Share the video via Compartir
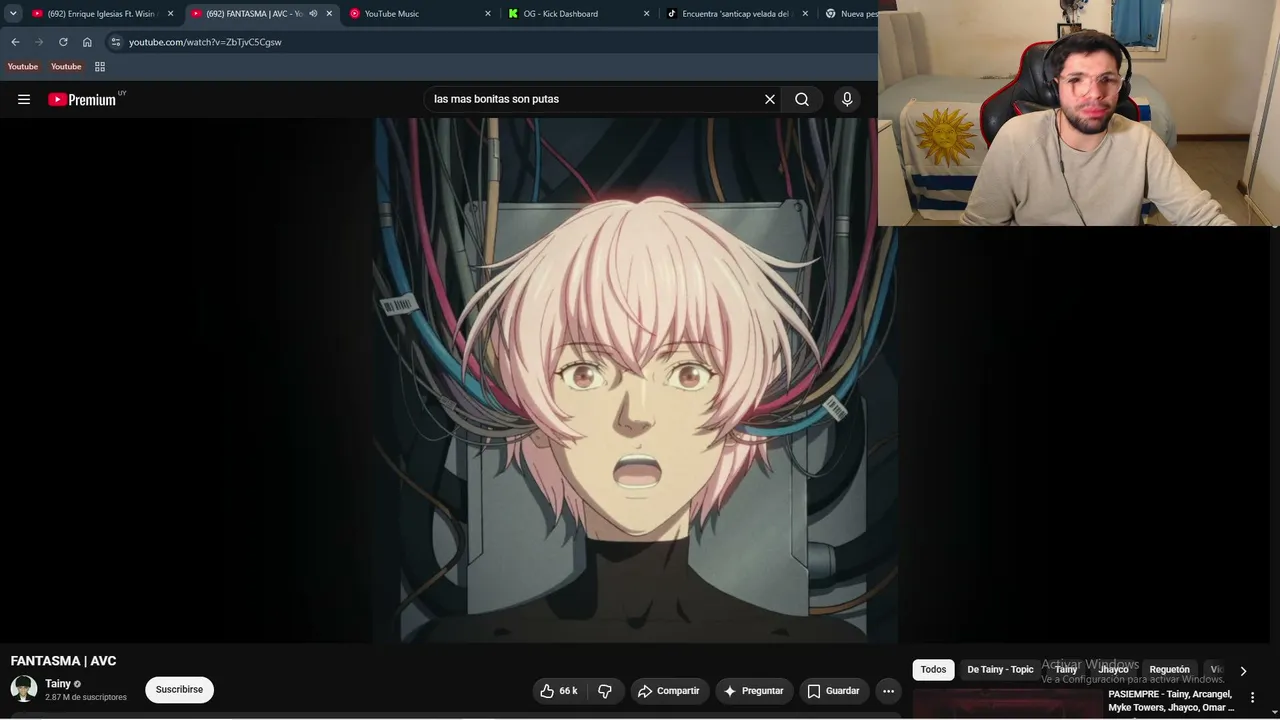1280x720 pixels. (669, 691)
